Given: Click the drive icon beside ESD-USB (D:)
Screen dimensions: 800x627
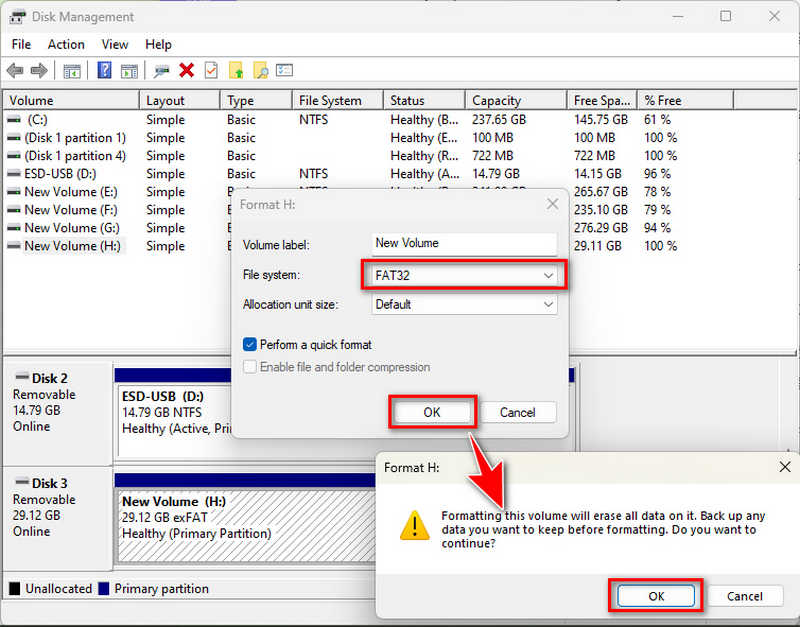Looking at the screenshot, I should coord(14,173).
